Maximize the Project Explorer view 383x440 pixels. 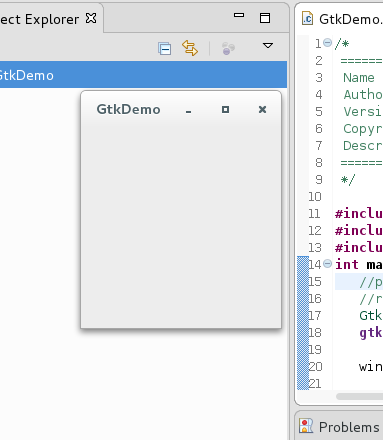coord(265,18)
